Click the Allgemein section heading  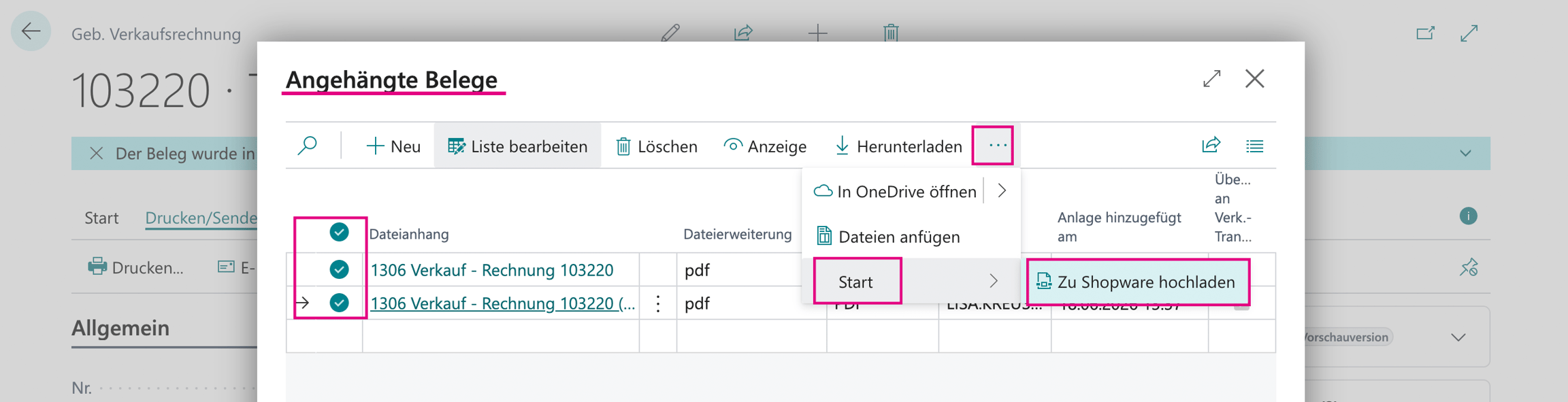pos(120,328)
